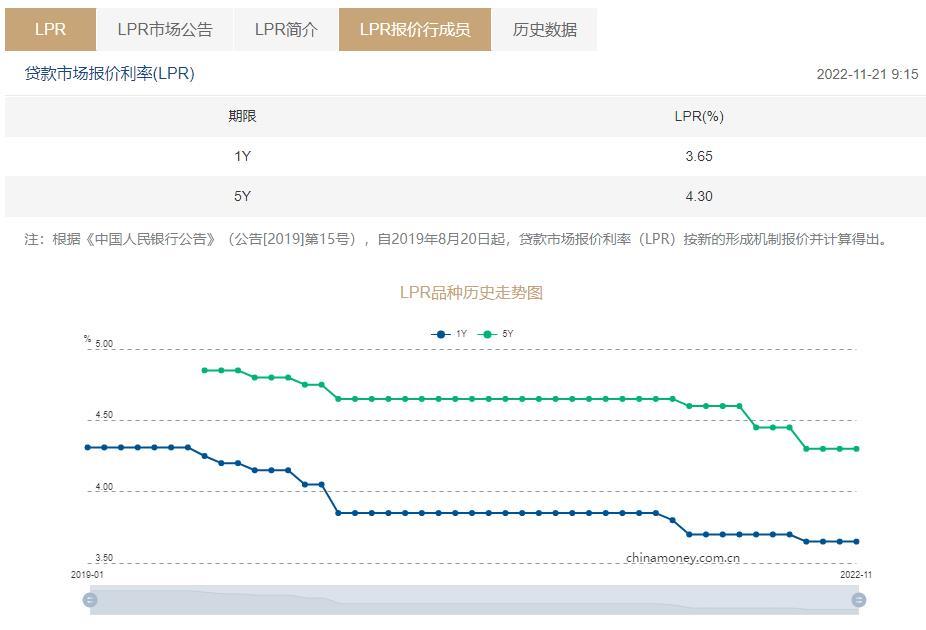Image resolution: width=926 pixels, height=630 pixels.
Task: Go to 历史数据 tab
Action: pyautogui.click(x=544, y=30)
